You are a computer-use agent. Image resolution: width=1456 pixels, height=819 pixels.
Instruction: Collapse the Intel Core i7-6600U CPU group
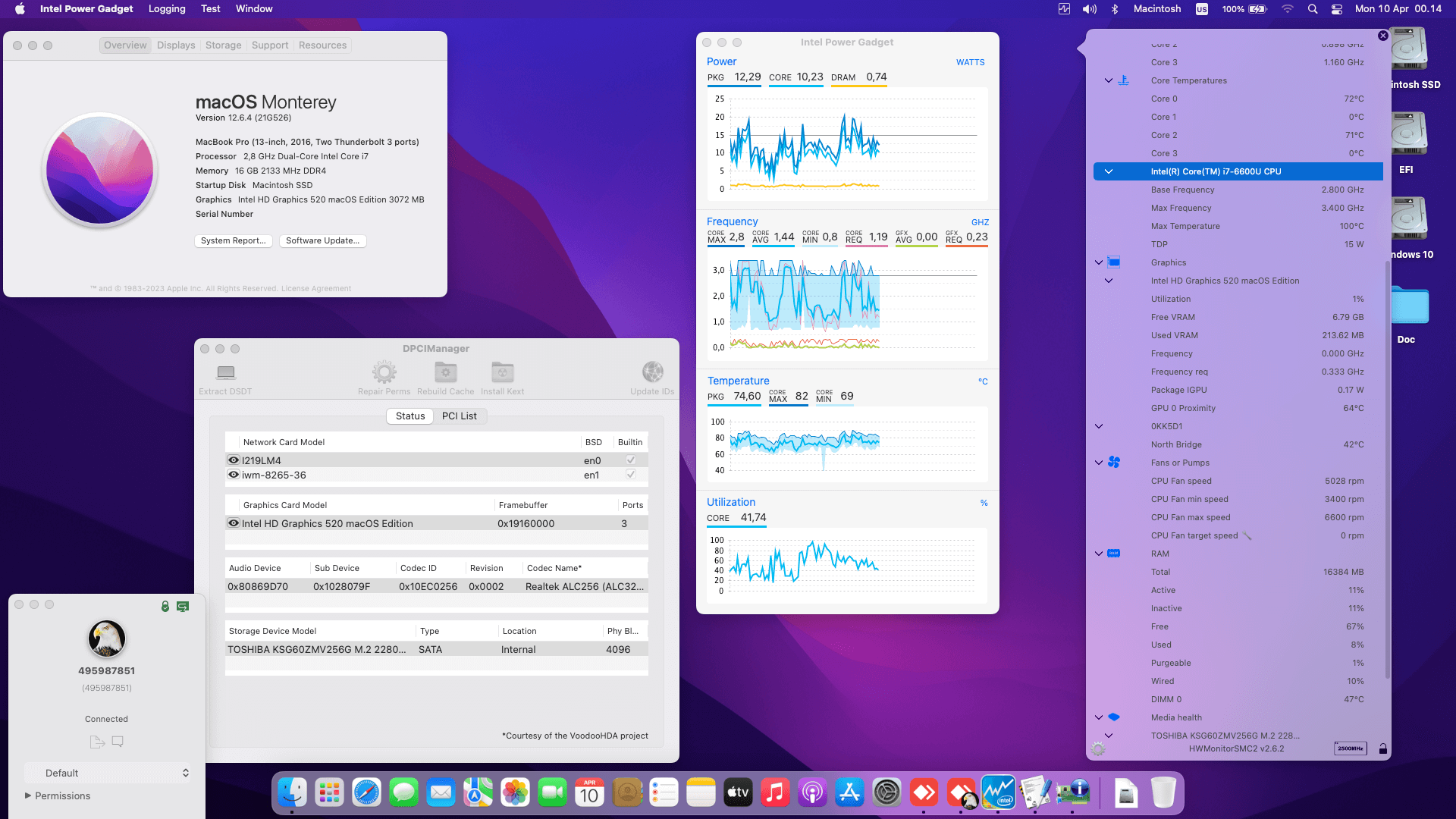click(x=1109, y=171)
